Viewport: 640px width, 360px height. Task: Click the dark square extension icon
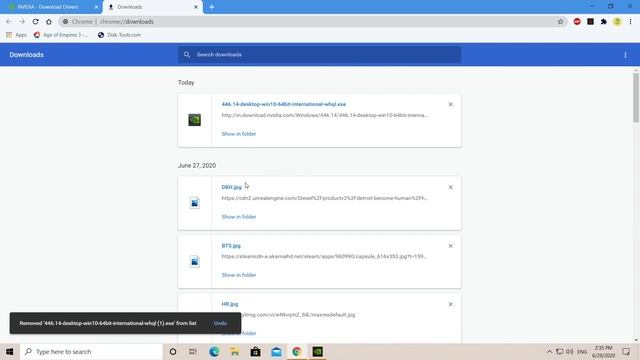click(590, 22)
